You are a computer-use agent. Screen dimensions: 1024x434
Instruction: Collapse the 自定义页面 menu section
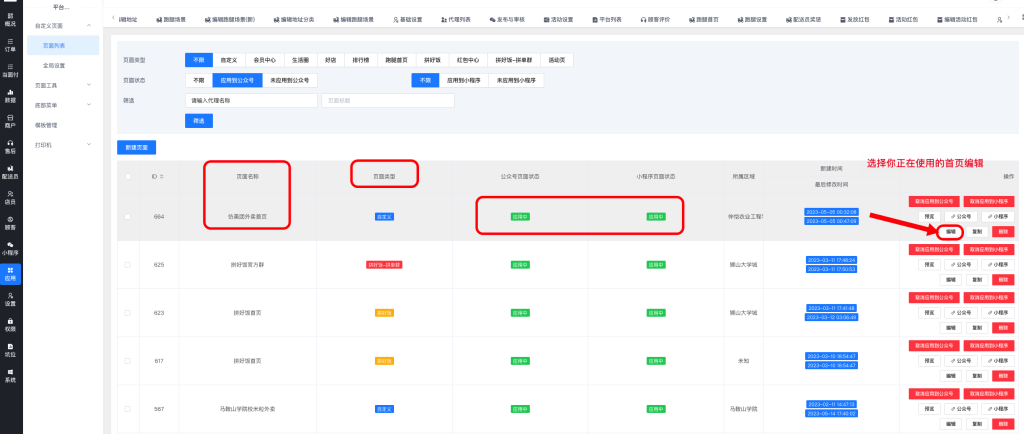click(x=89, y=24)
